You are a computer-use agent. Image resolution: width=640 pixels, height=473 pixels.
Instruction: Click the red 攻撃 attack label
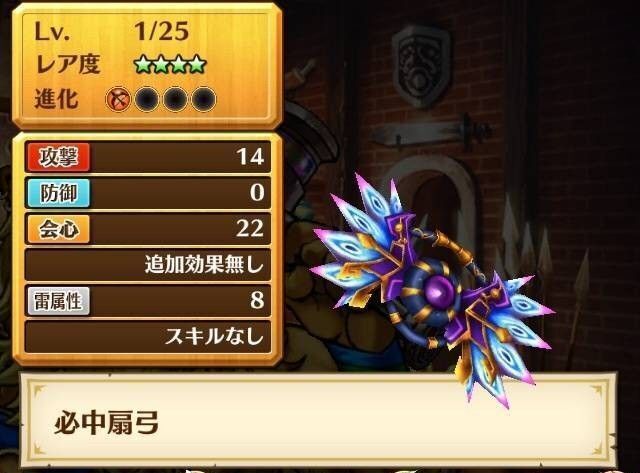tap(58, 157)
